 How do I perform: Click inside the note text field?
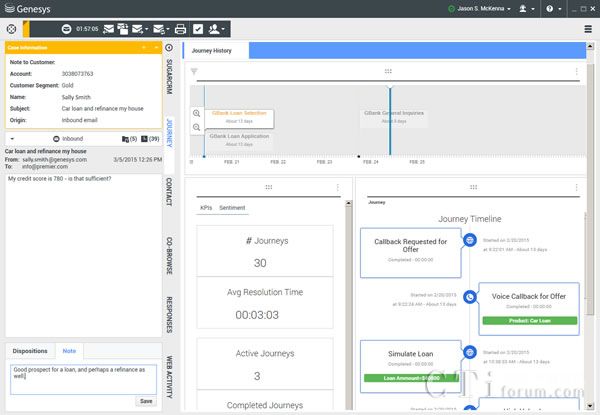(x=83, y=379)
